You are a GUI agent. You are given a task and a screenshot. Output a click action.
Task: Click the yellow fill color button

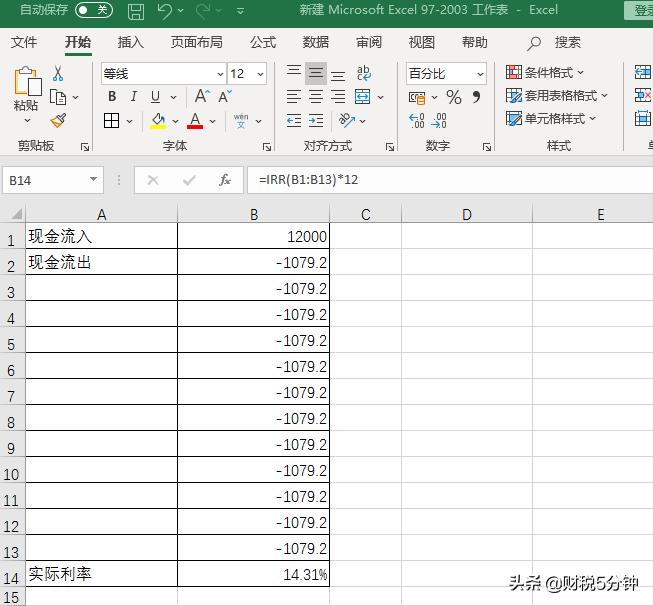tap(158, 121)
